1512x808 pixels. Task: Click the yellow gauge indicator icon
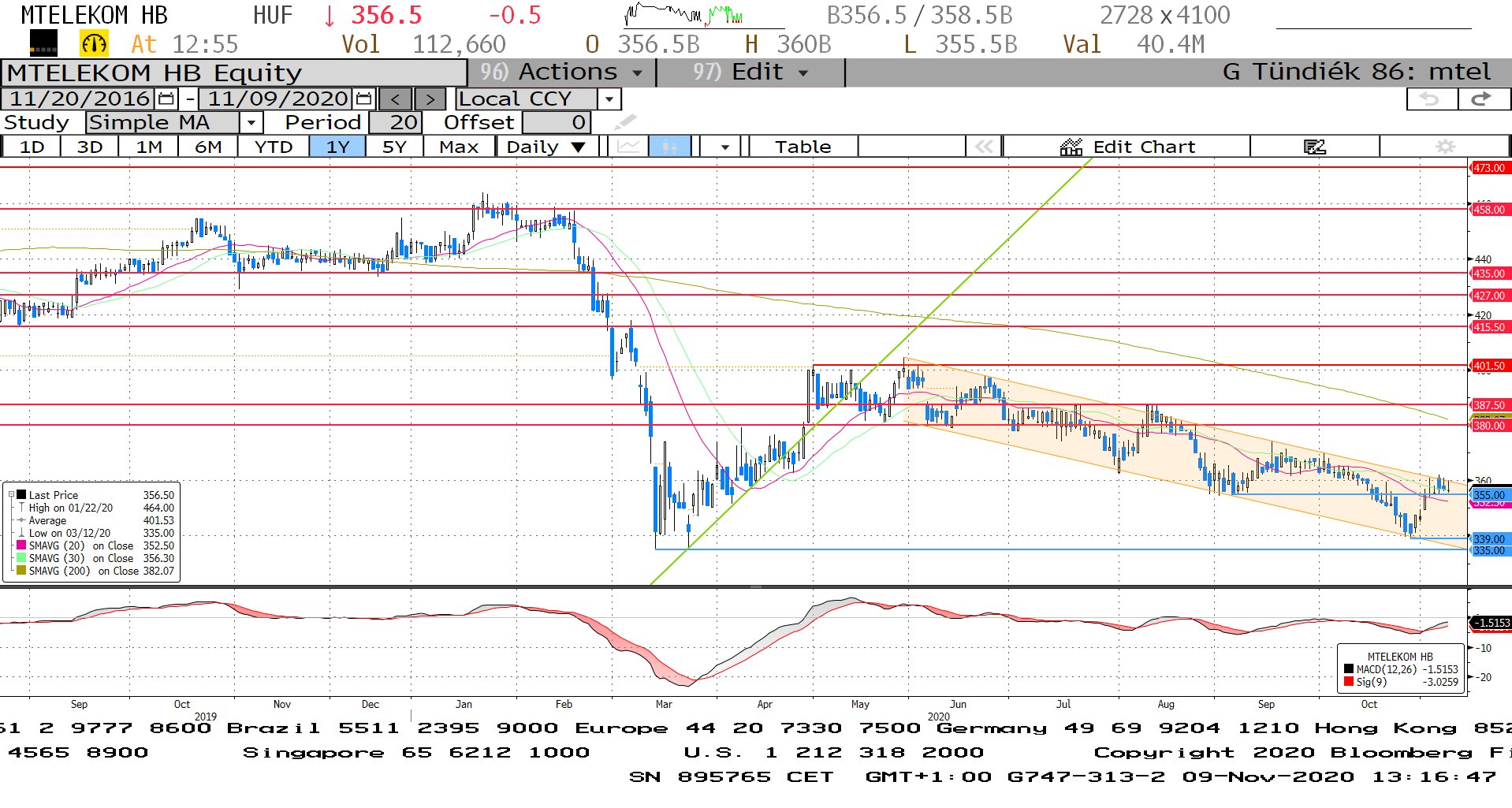94,43
